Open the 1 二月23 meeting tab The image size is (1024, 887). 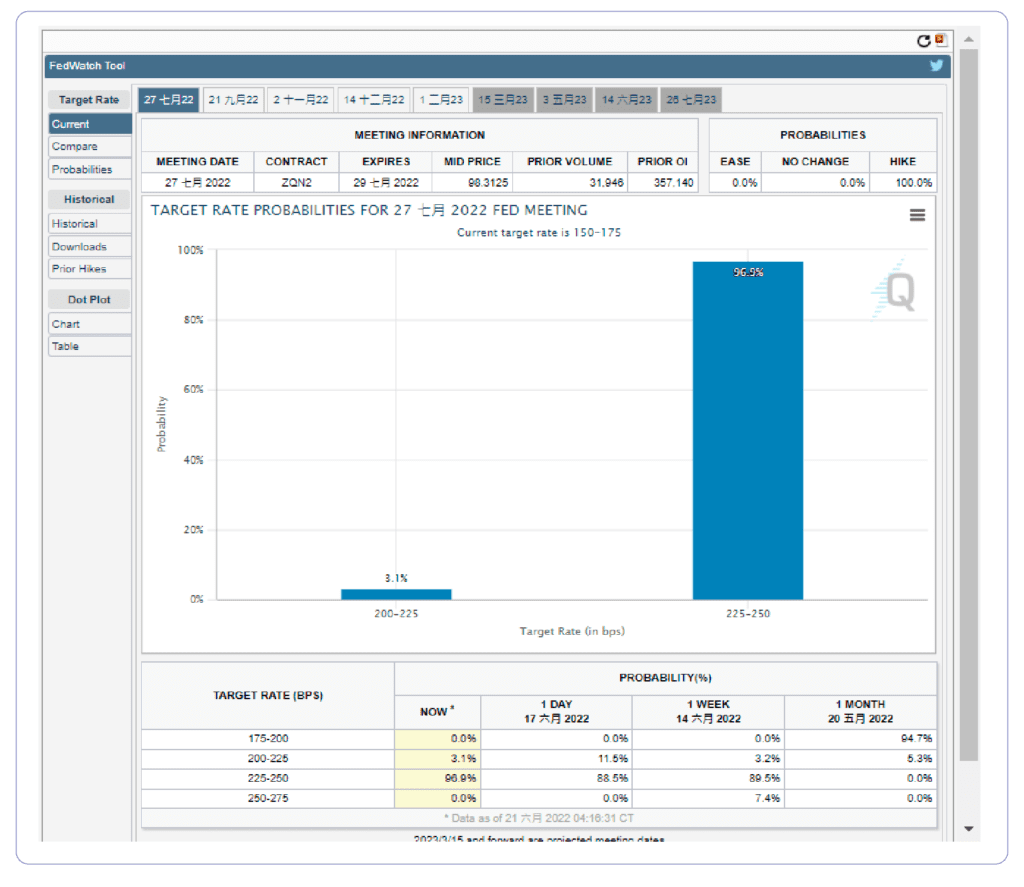point(441,100)
